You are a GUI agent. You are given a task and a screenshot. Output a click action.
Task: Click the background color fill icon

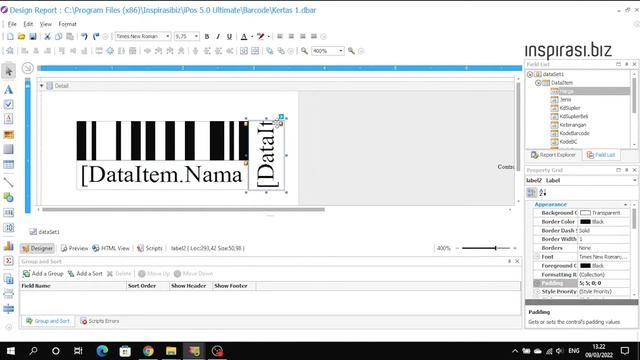[260, 37]
